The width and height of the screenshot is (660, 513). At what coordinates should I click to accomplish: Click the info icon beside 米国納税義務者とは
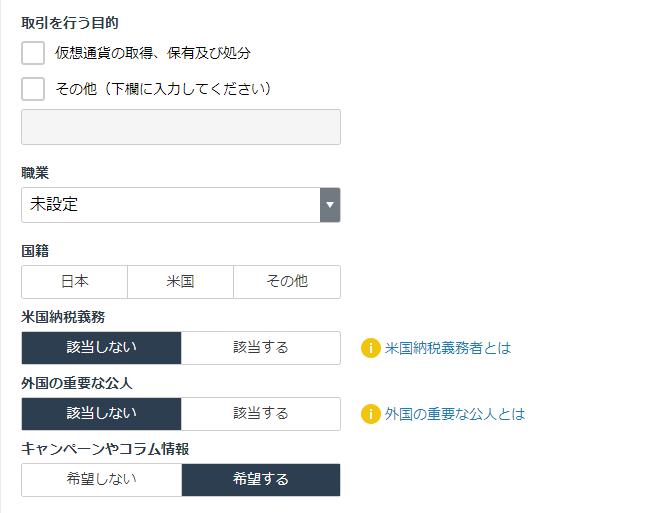370,348
